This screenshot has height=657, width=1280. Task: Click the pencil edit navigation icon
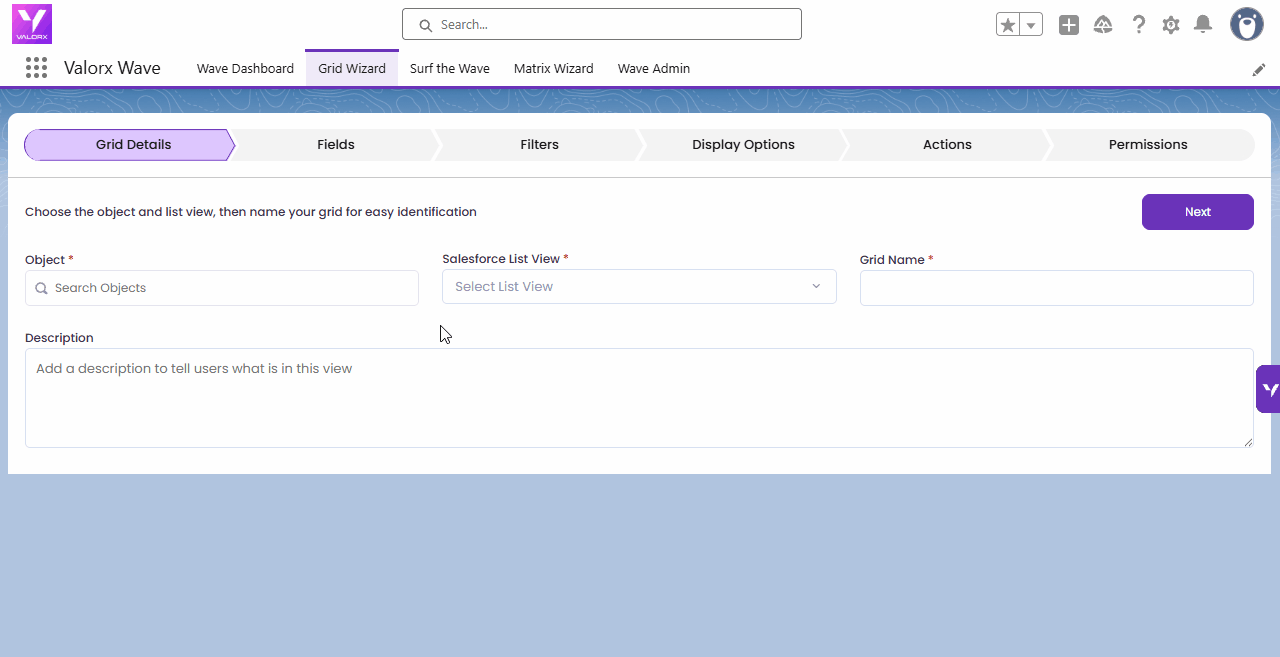1259,70
